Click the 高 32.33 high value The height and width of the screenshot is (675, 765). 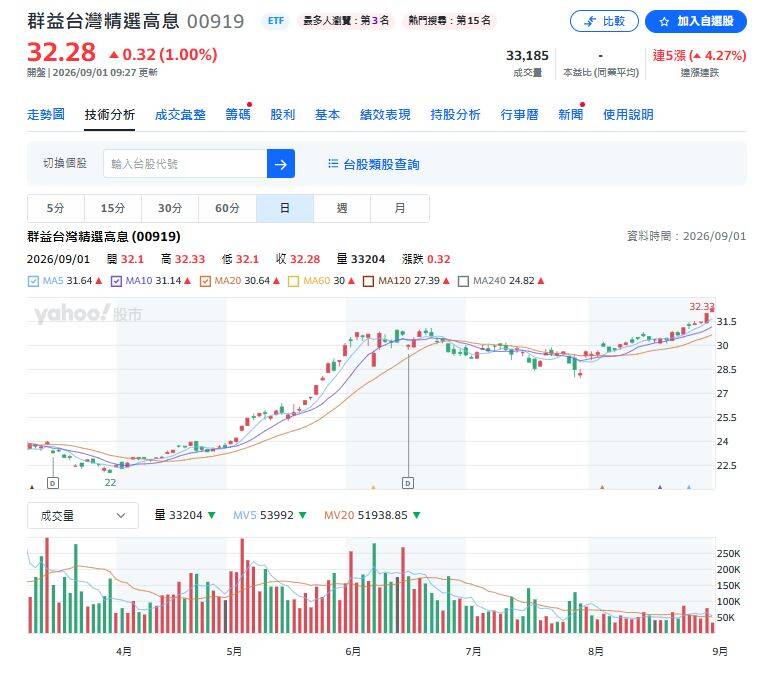183,259
